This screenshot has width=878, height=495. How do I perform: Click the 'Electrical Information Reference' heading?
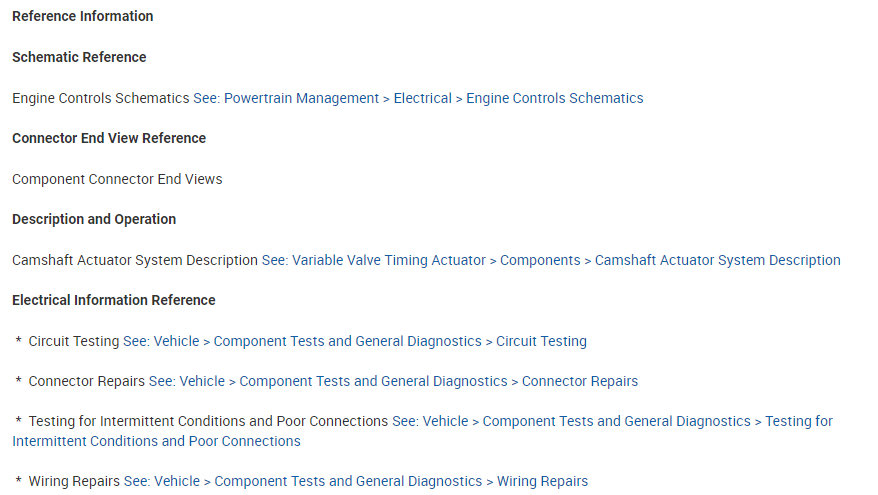click(x=114, y=300)
